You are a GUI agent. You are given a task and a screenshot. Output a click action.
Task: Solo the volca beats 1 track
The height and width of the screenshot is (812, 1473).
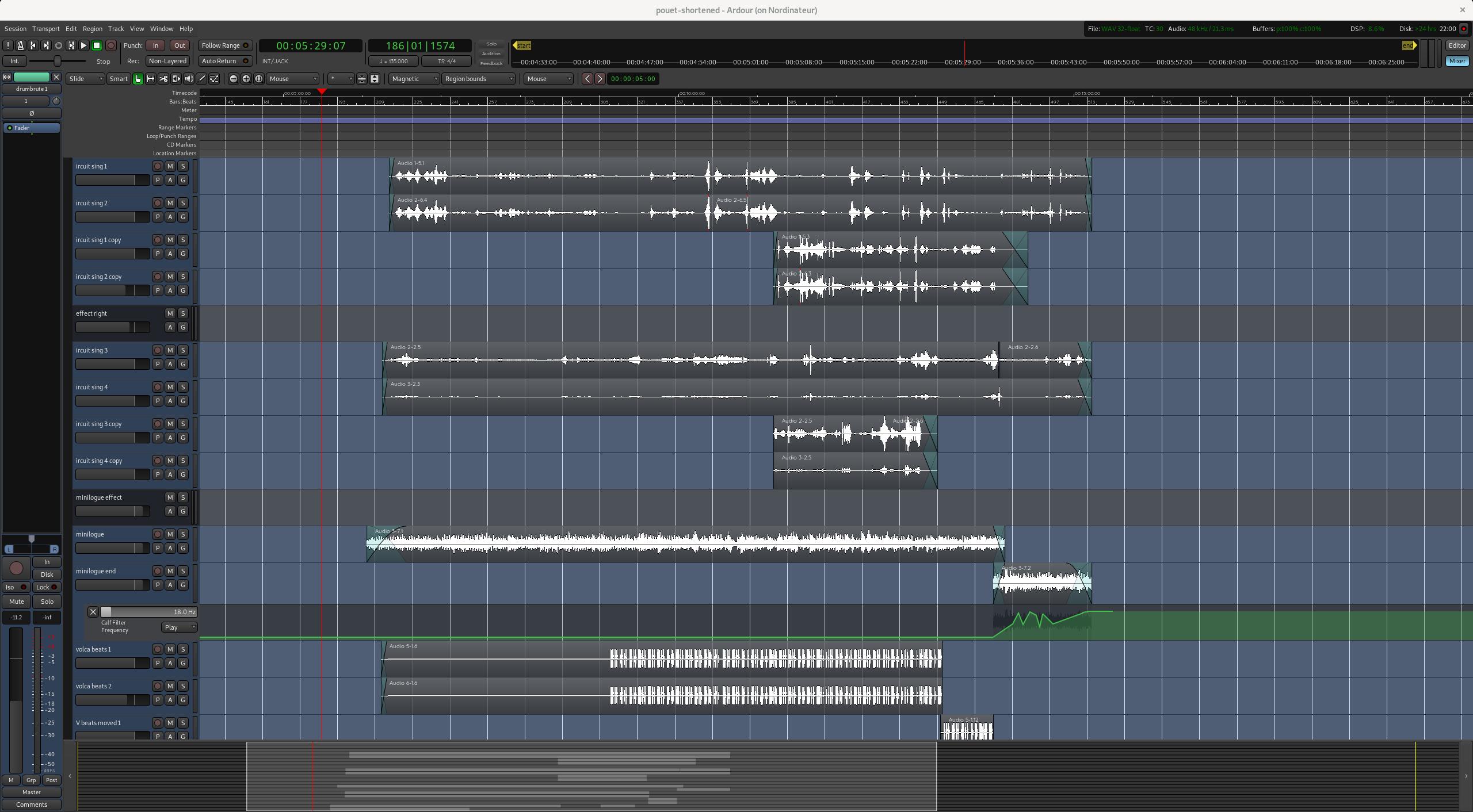(182, 649)
